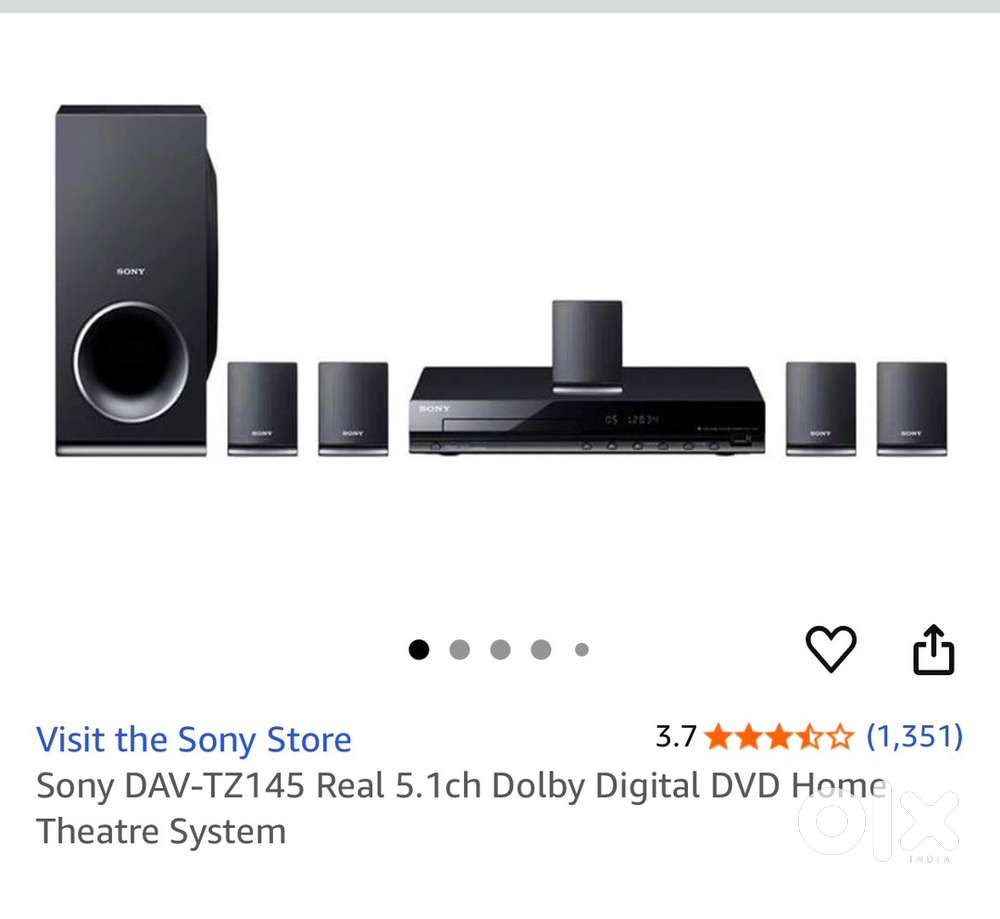Tap the center speaker atop the player
The height and width of the screenshot is (919, 1000).
[587, 344]
